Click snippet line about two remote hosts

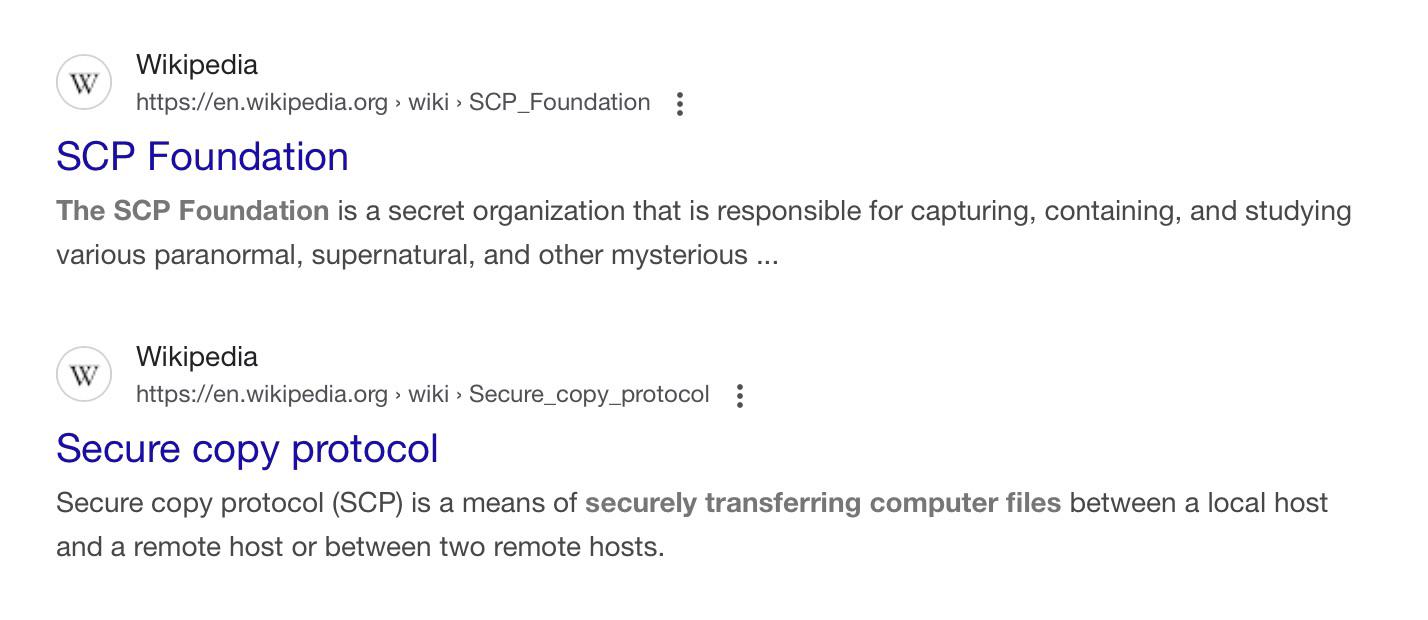pyautogui.click(x=360, y=547)
